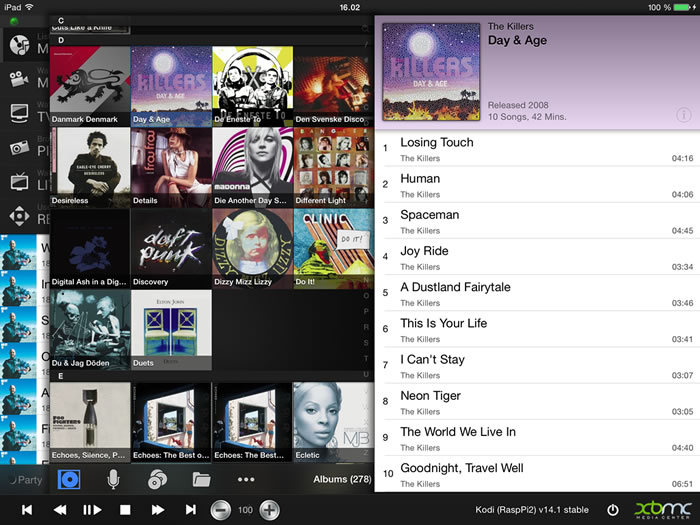Tap the Wi-Fi status icon

click(29, 7)
